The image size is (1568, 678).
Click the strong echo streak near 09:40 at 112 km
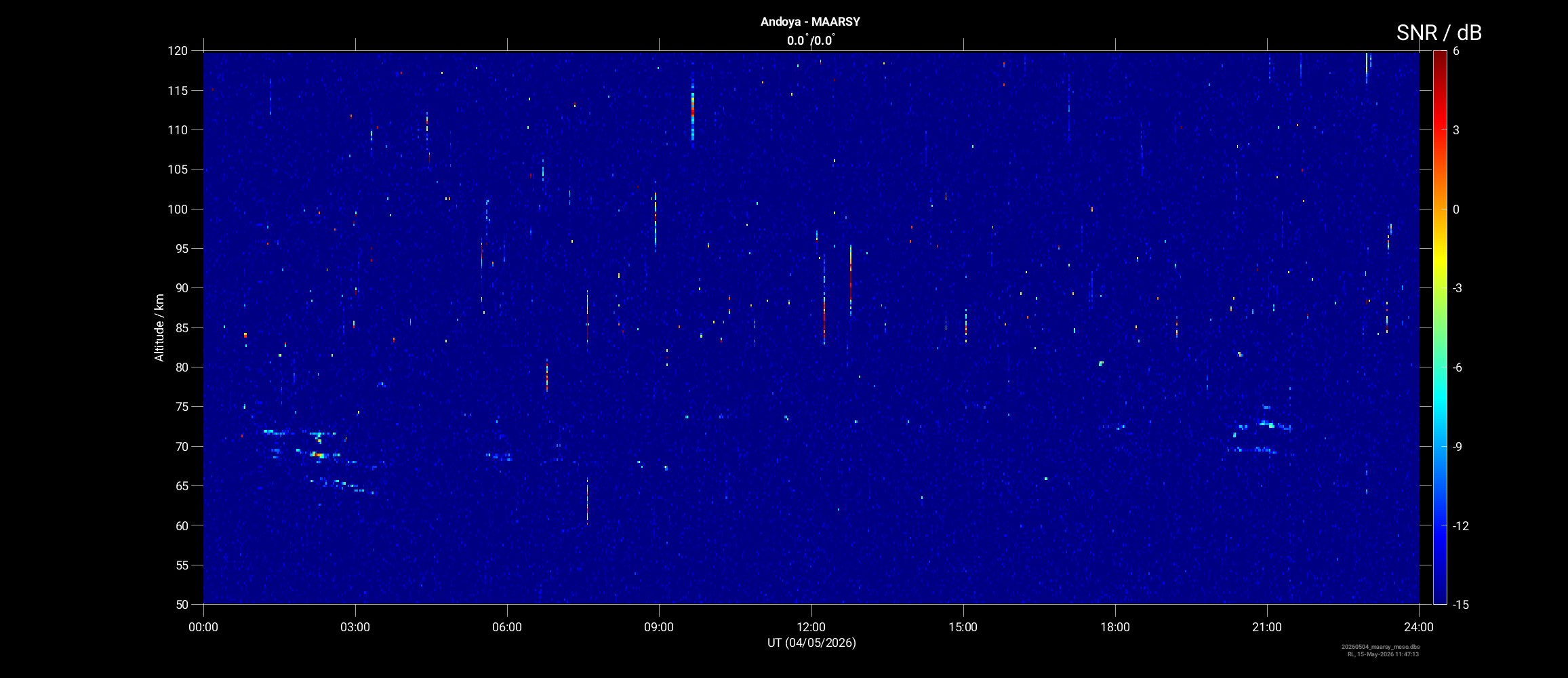coord(693,108)
